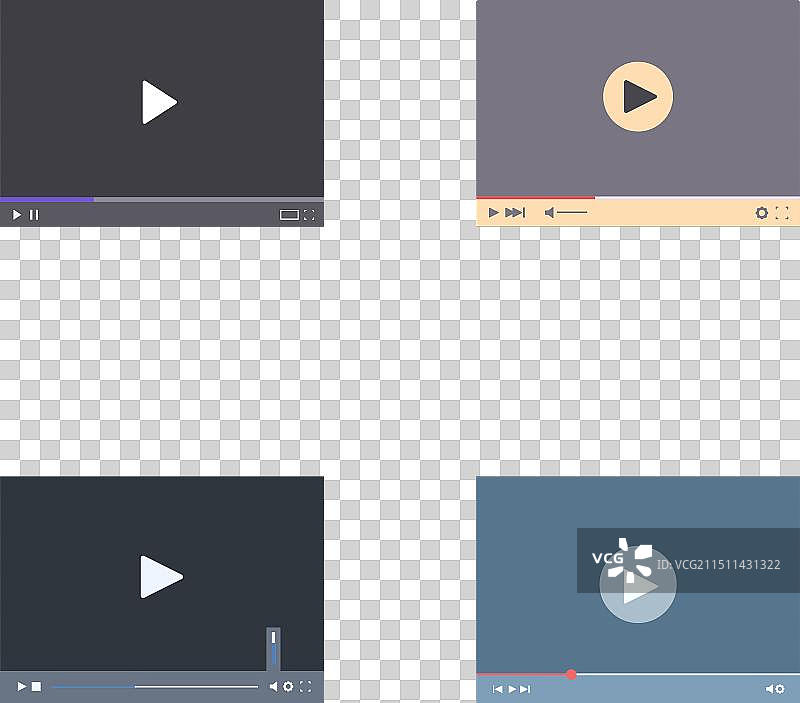800x703 pixels.
Task: Click the large white play triangle in the purple-progress player
Action: (159, 102)
